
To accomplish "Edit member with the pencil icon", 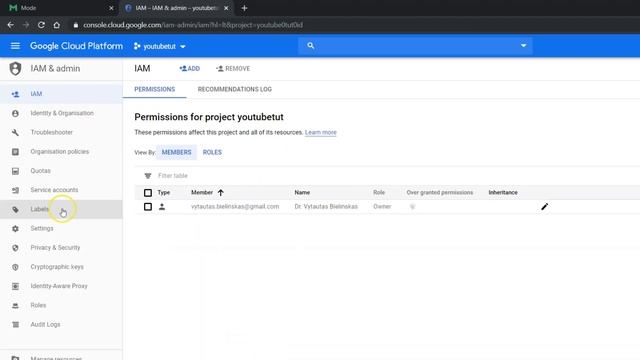I will pyautogui.click(x=544, y=207).
